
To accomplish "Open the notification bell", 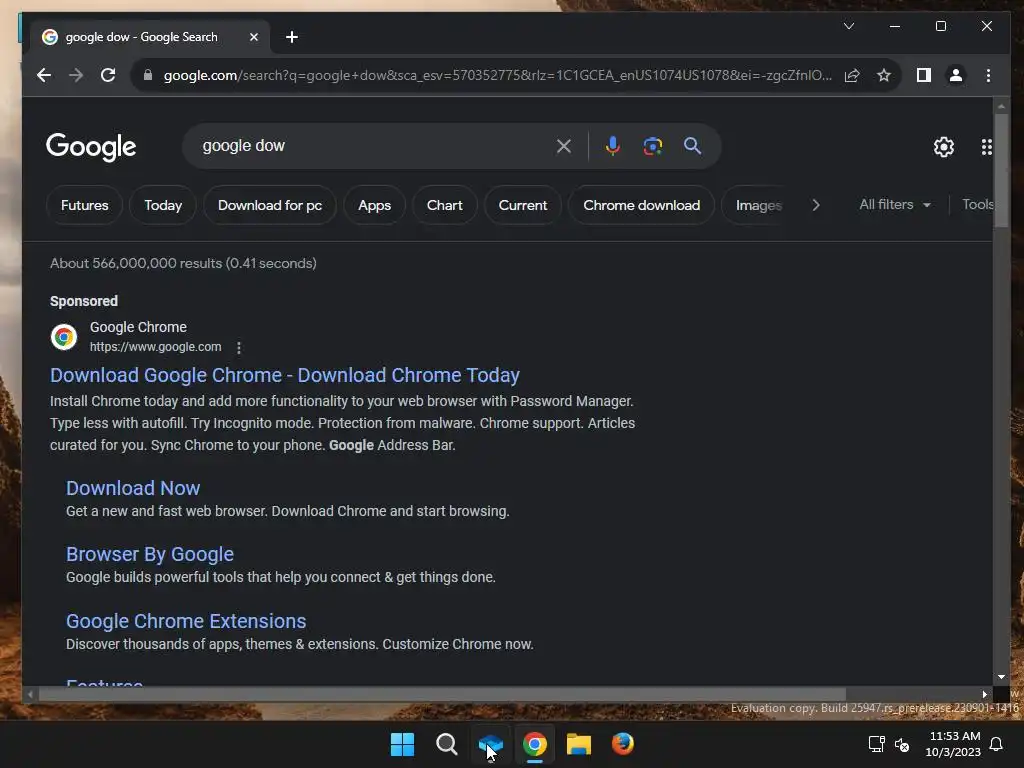I will [x=997, y=744].
